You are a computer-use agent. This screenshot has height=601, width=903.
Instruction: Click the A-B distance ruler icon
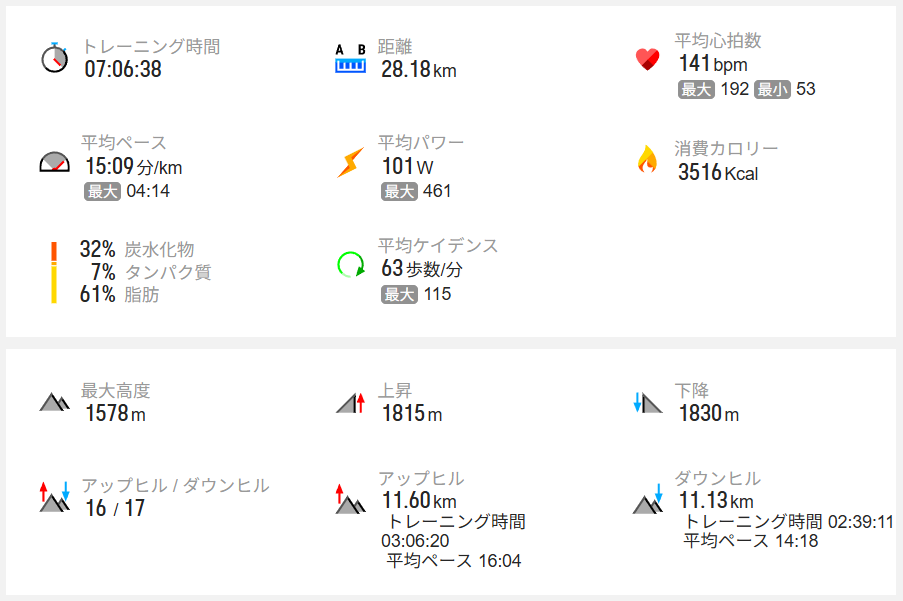click(x=350, y=59)
